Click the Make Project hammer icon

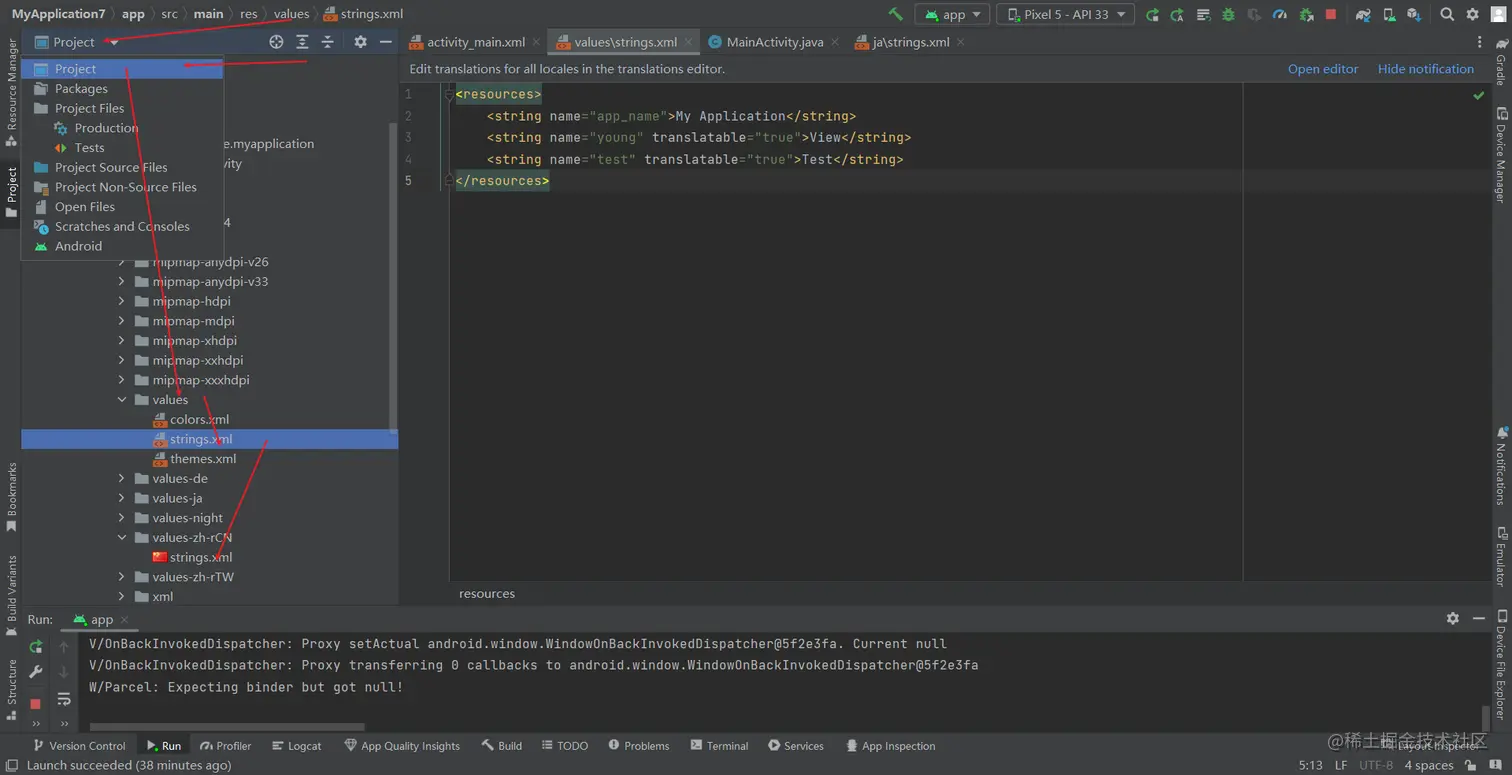(895, 14)
